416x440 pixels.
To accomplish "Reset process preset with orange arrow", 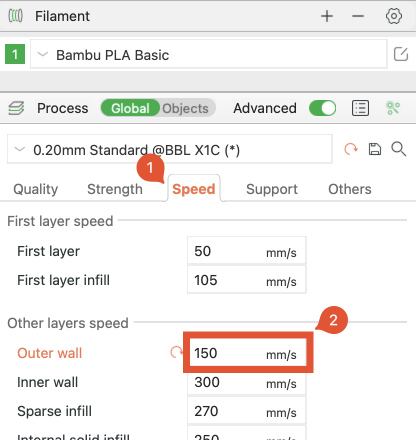I will pos(351,149).
